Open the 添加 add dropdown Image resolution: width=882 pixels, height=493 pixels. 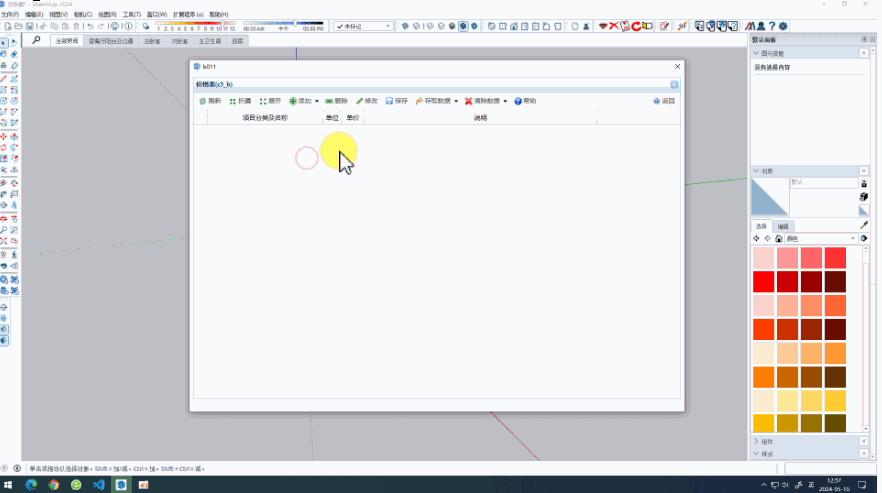(304, 101)
